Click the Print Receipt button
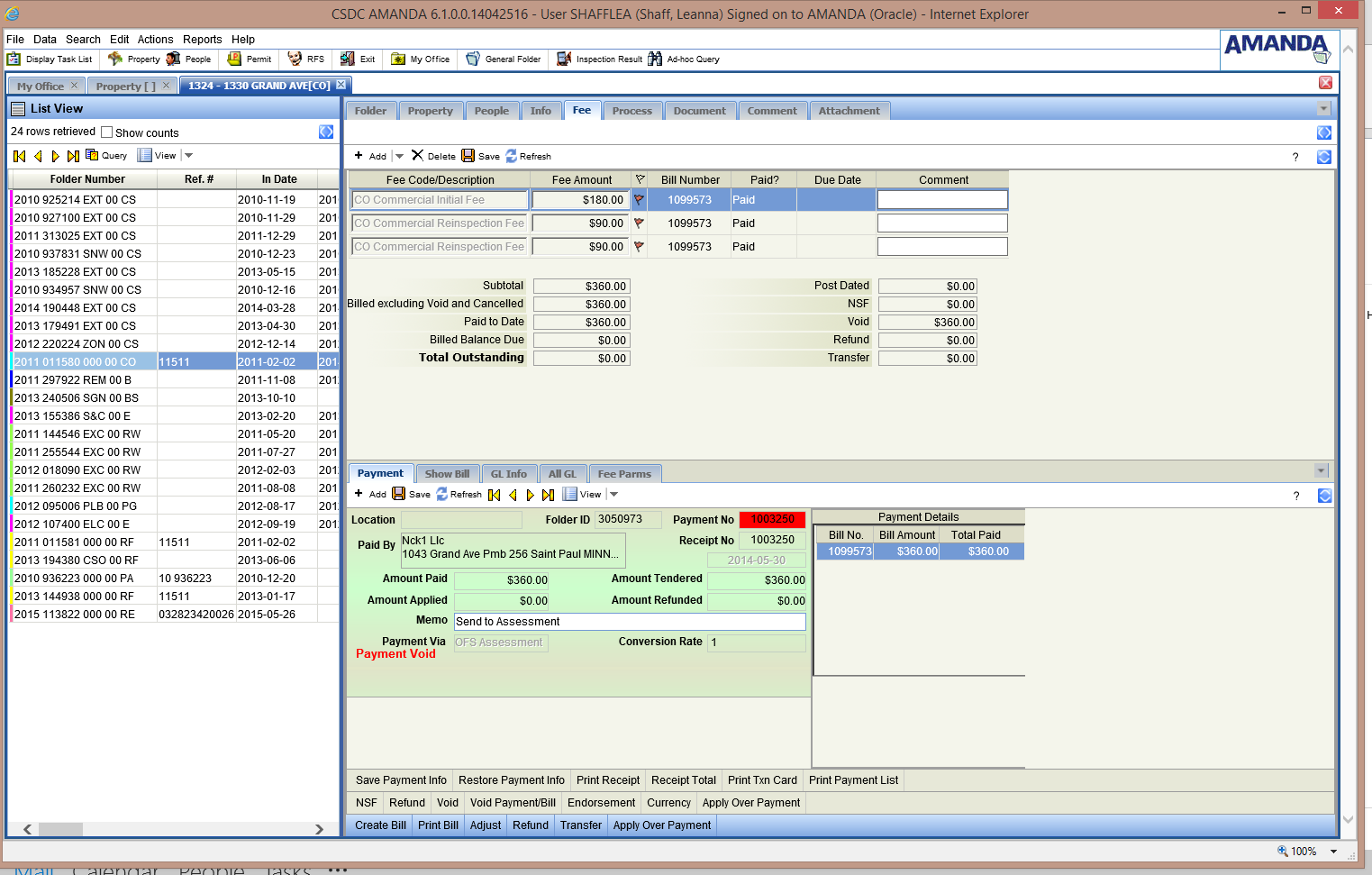 (608, 780)
